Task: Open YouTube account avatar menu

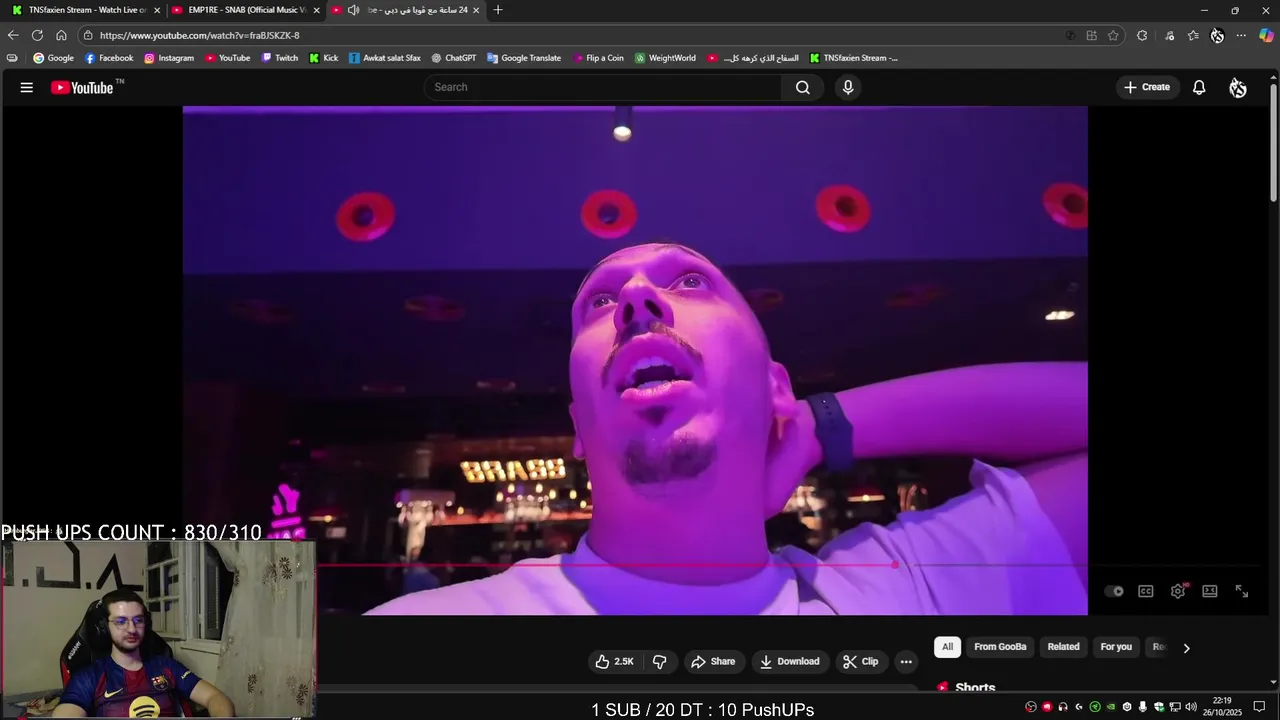Action: tap(1238, 87)
